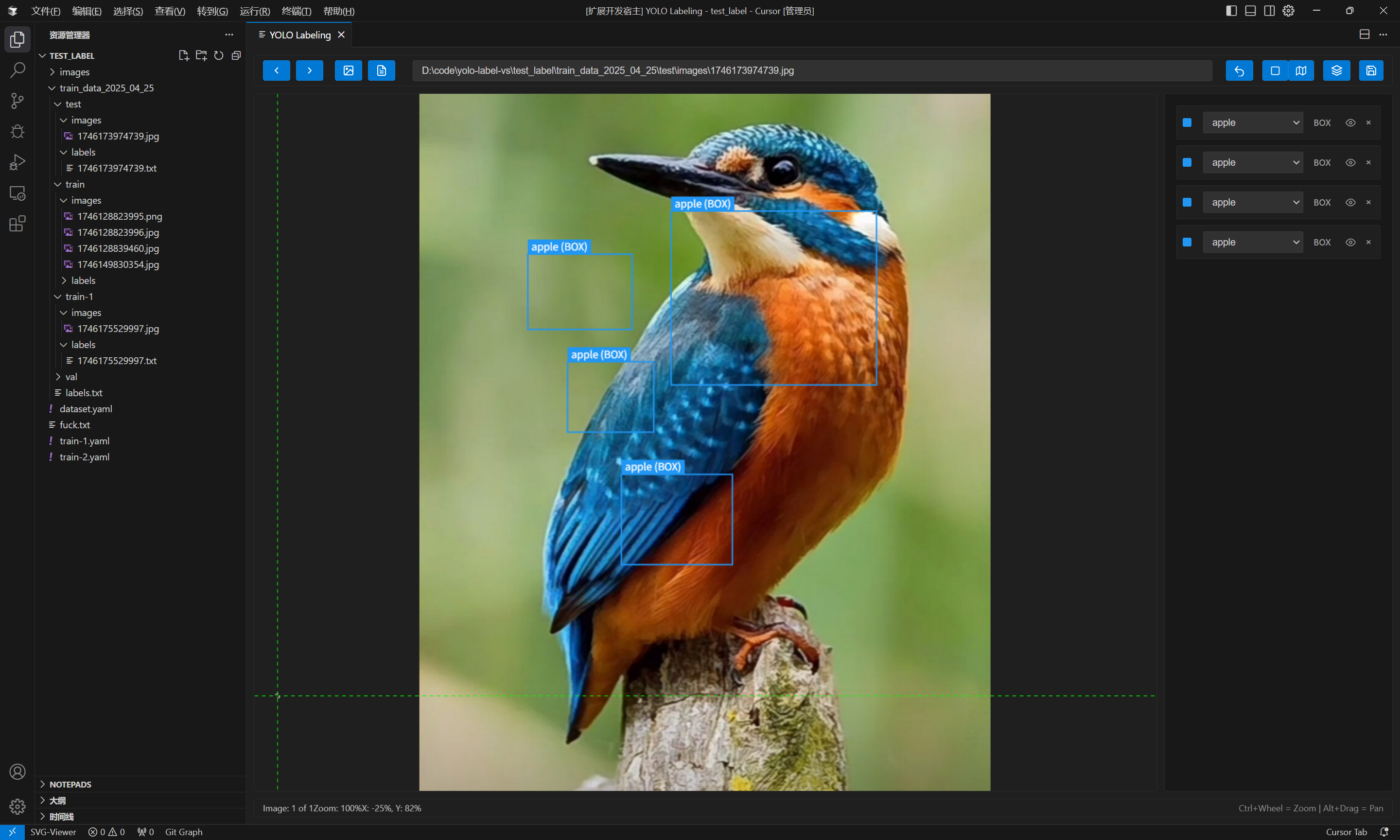Click the open image toolbar icon
This screenshot has height=840, width=1400.
pos(348,70)
